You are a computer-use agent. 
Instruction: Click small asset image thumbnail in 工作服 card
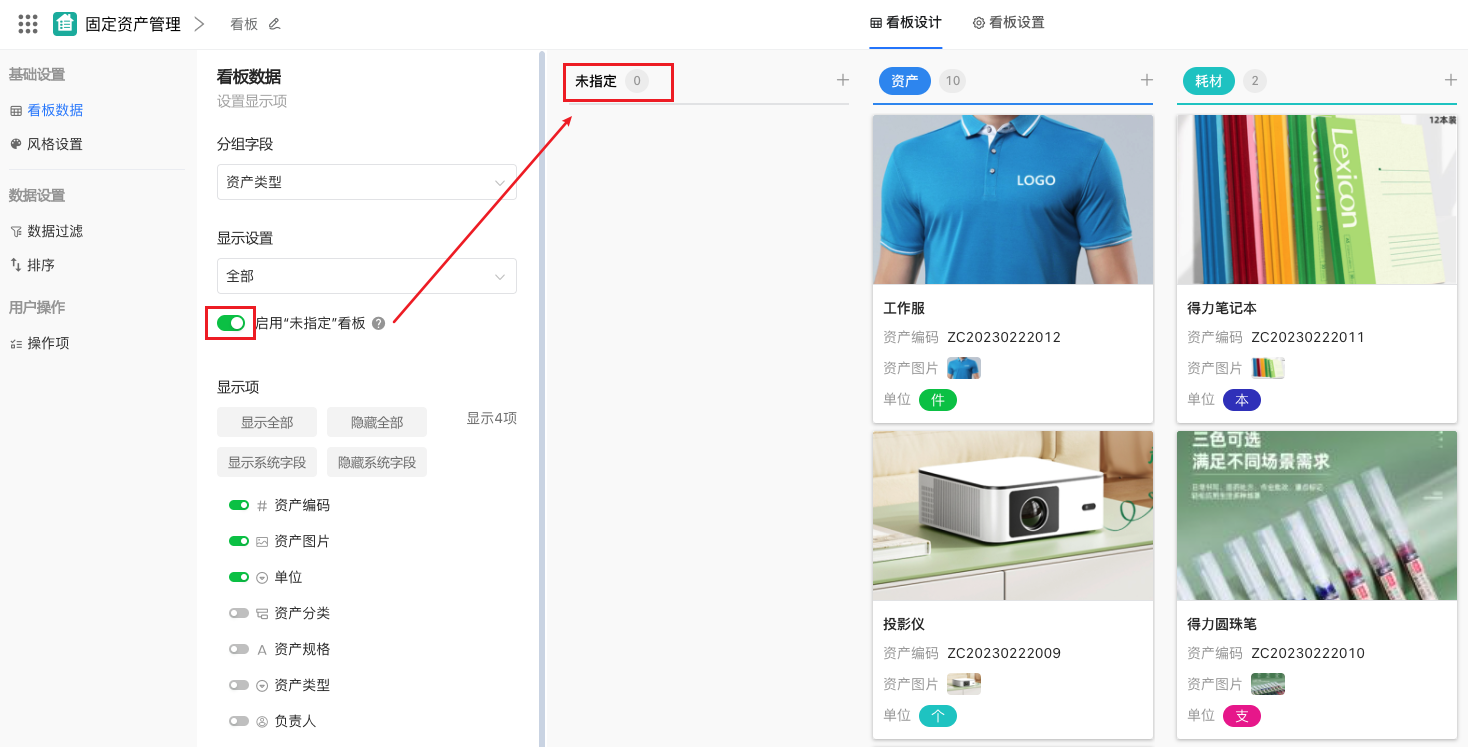point(964,368)
